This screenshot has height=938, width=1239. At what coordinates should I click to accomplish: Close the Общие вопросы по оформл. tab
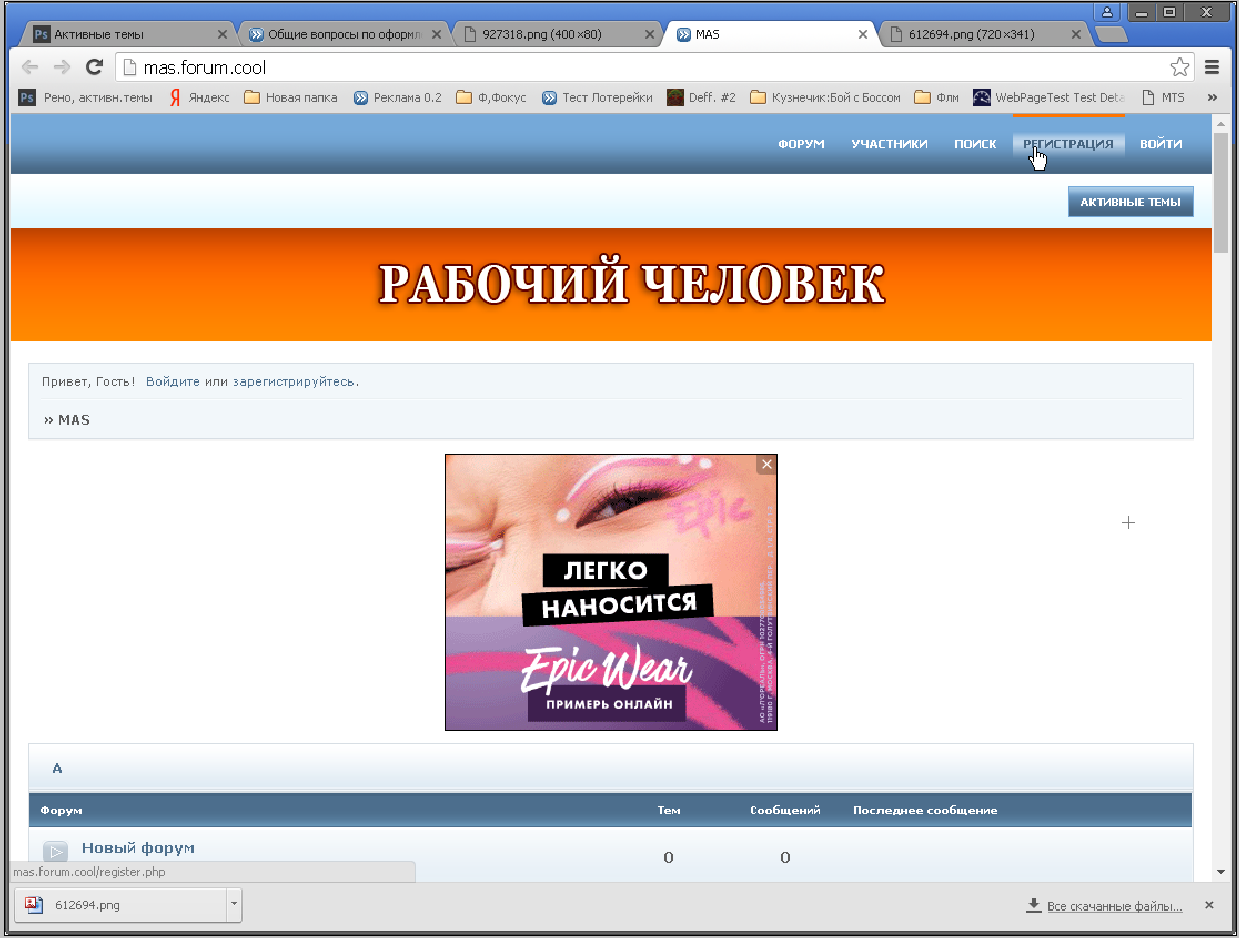click(435, 34)
